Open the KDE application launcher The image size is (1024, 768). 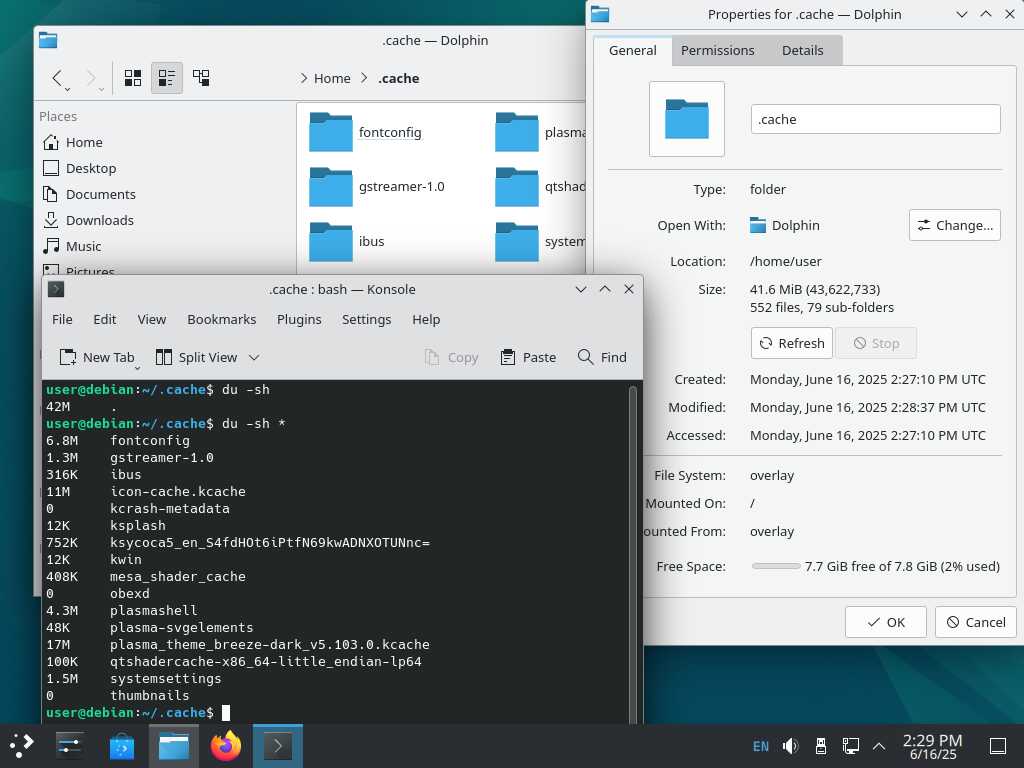(x=22, y=745)
